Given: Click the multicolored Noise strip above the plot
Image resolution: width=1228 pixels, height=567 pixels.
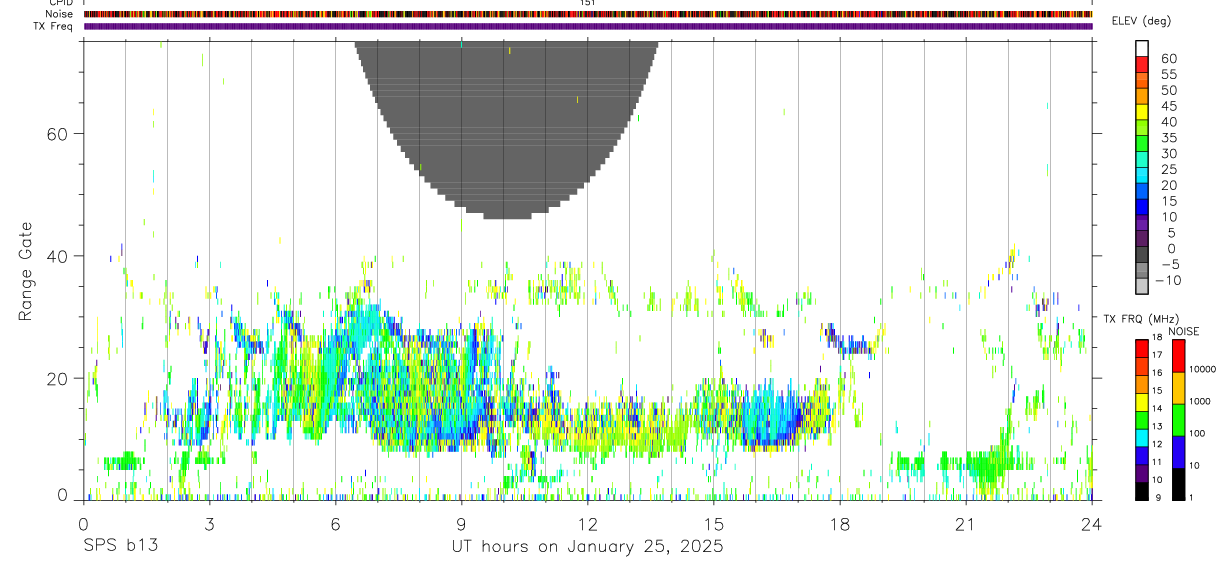Looking at the screenshot, I should tap(588, 14).
